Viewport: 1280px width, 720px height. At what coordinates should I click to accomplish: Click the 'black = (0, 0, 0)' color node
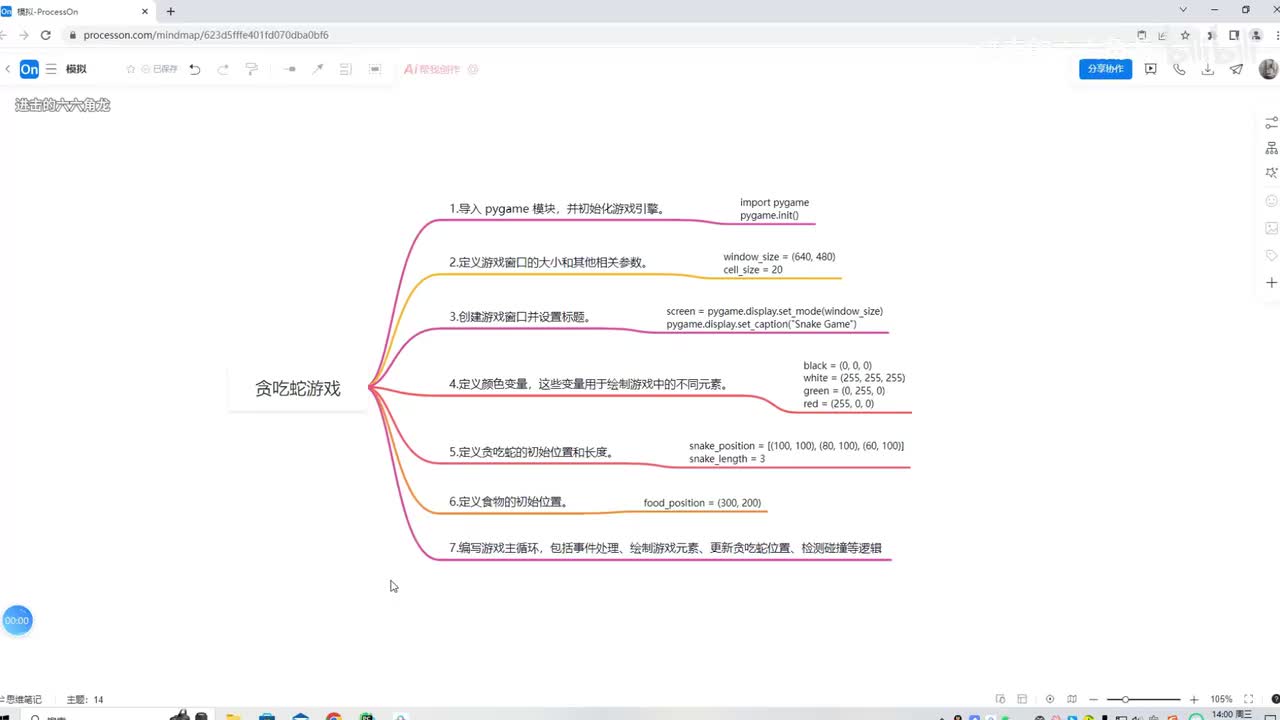pyautogui.click(x=854, y=385)
